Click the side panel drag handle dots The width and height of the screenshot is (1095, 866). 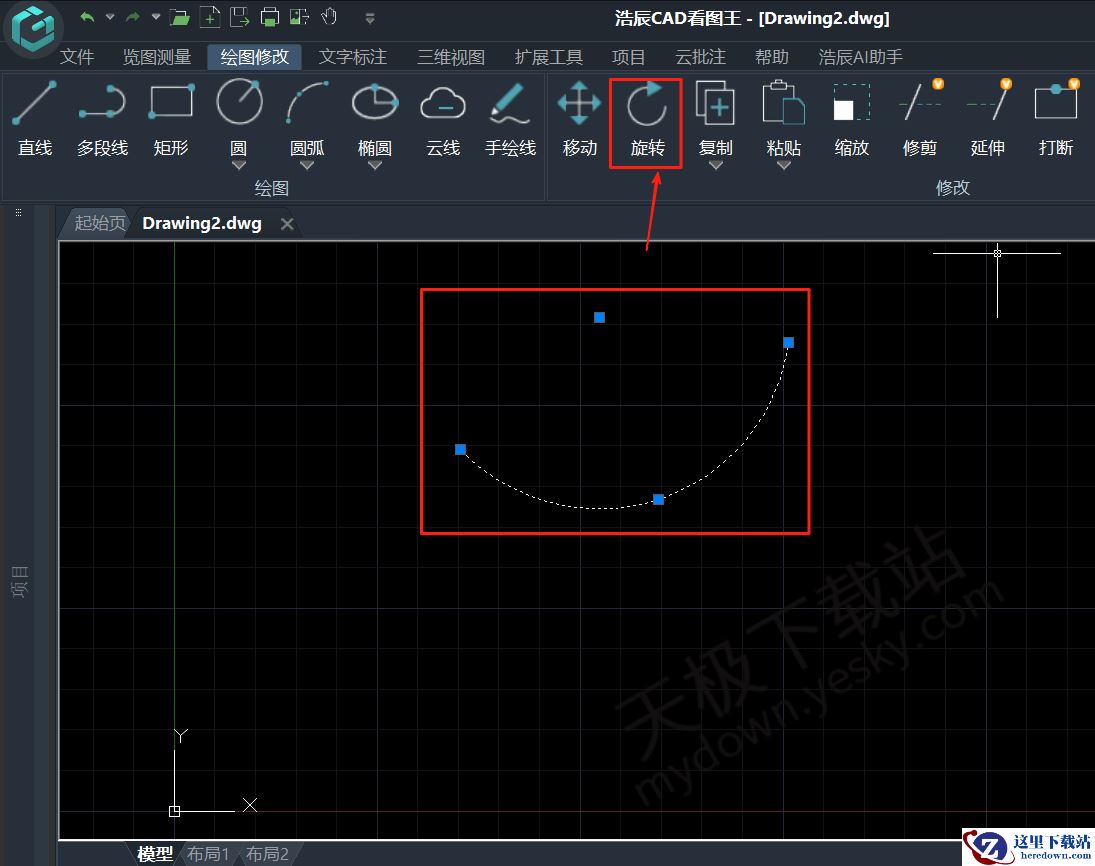18,212
